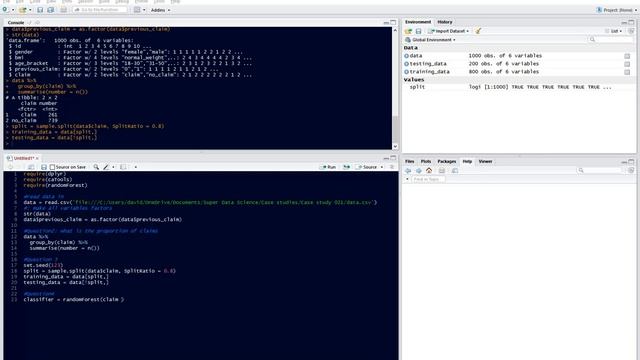Click the broom icon to clear environment
The width and height of the screenshot is (640, 360).
point(478,31)
